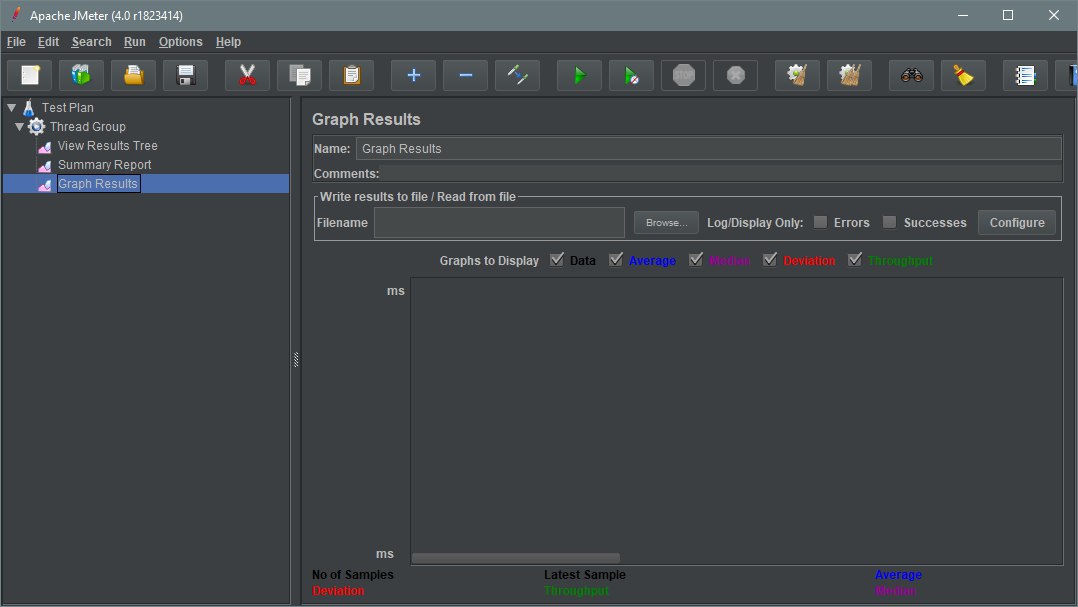Click the Open file folder icon
Image resolution: width=1078 pixels, height=607 pixels.
tap(133, 75)
